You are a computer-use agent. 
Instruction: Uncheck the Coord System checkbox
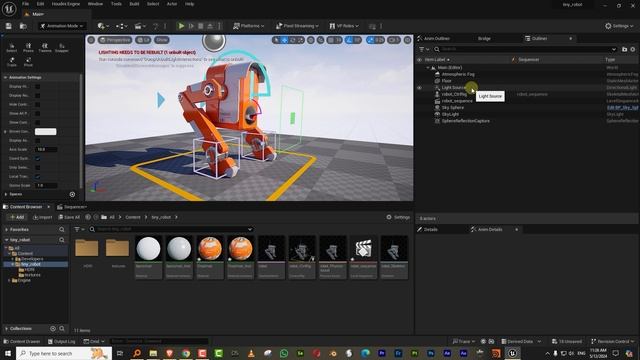[x=38, y=158]
